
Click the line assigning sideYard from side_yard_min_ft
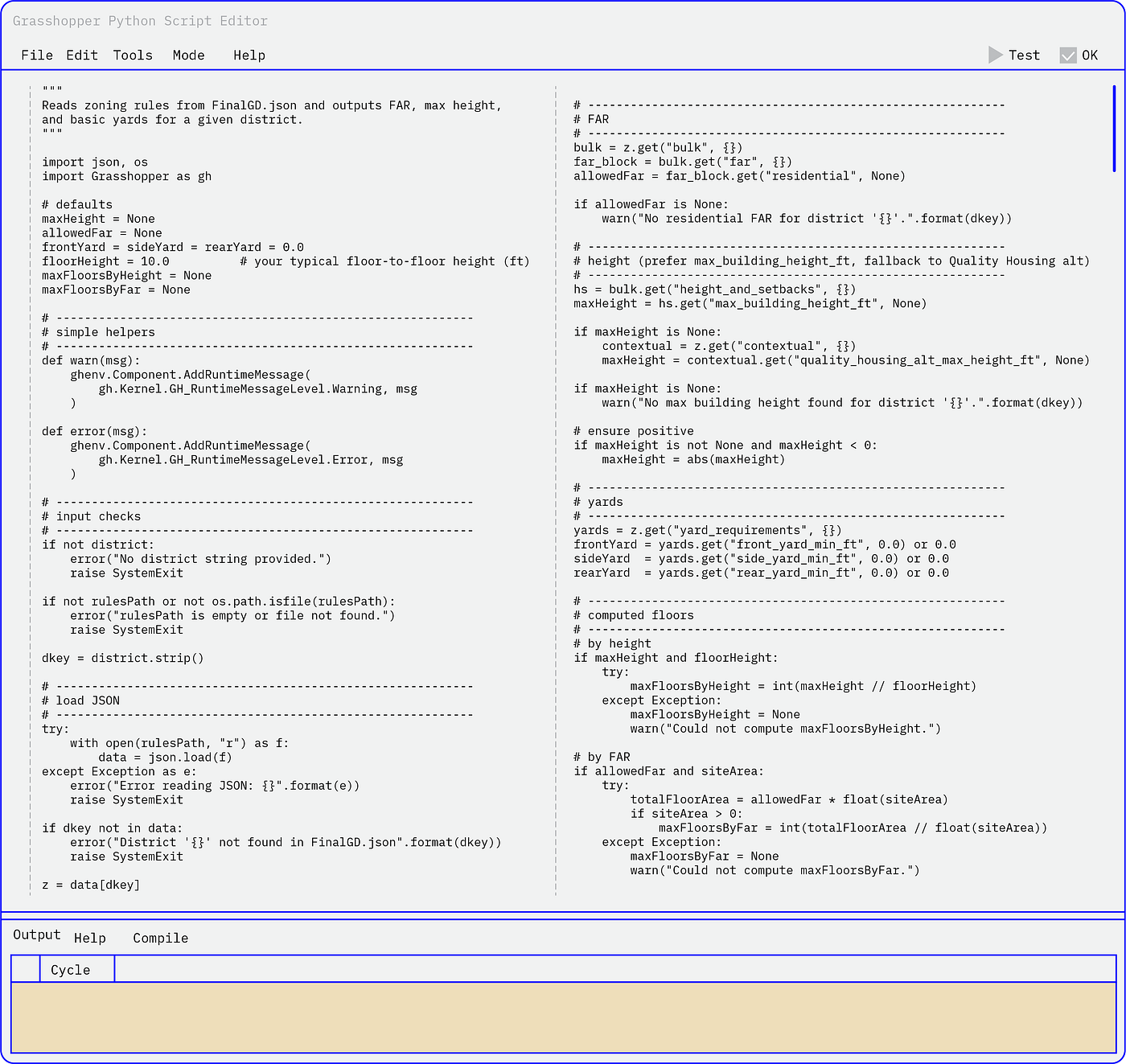click(x=761, y=559)
